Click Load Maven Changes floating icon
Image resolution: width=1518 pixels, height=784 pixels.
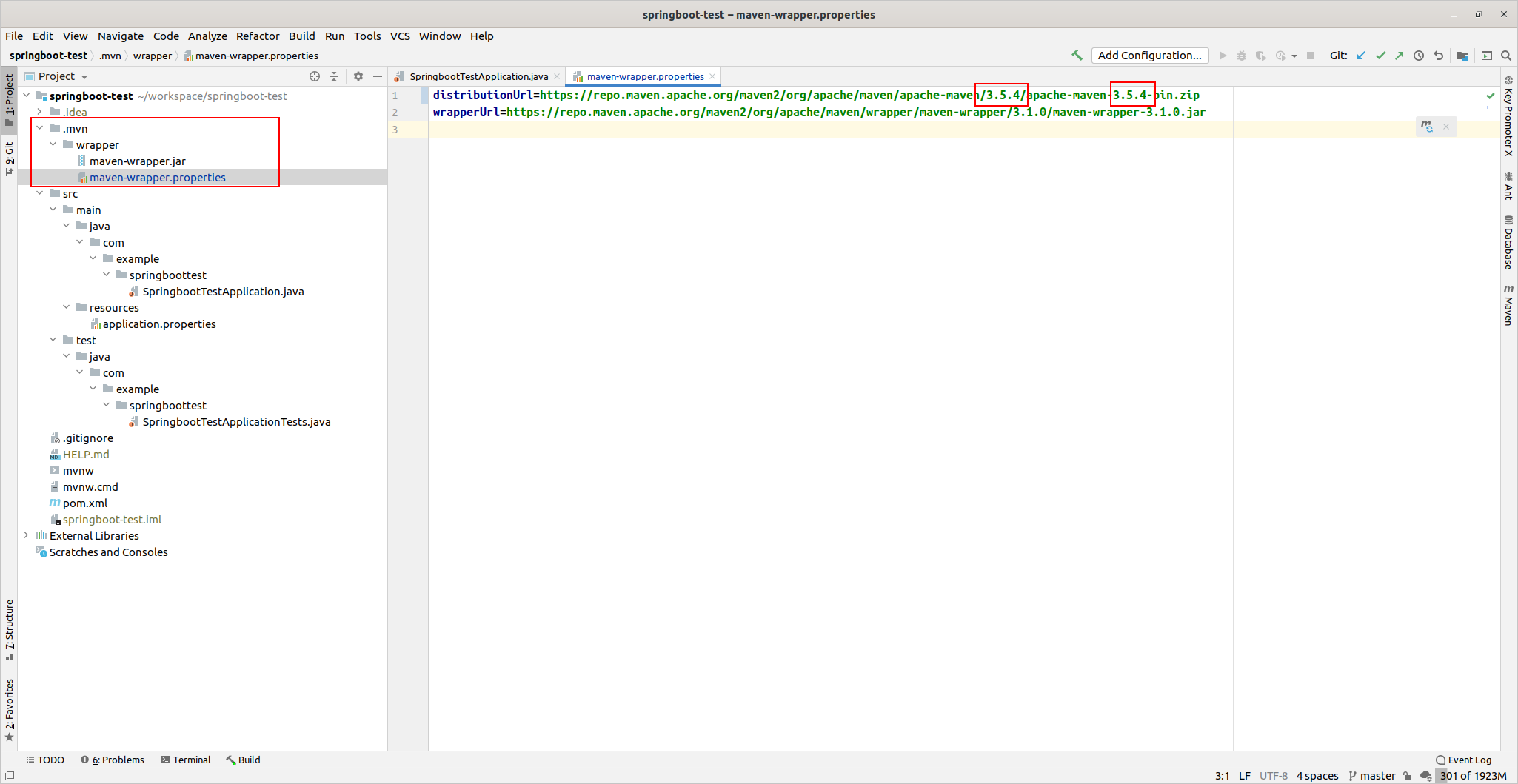[1426, 127]
